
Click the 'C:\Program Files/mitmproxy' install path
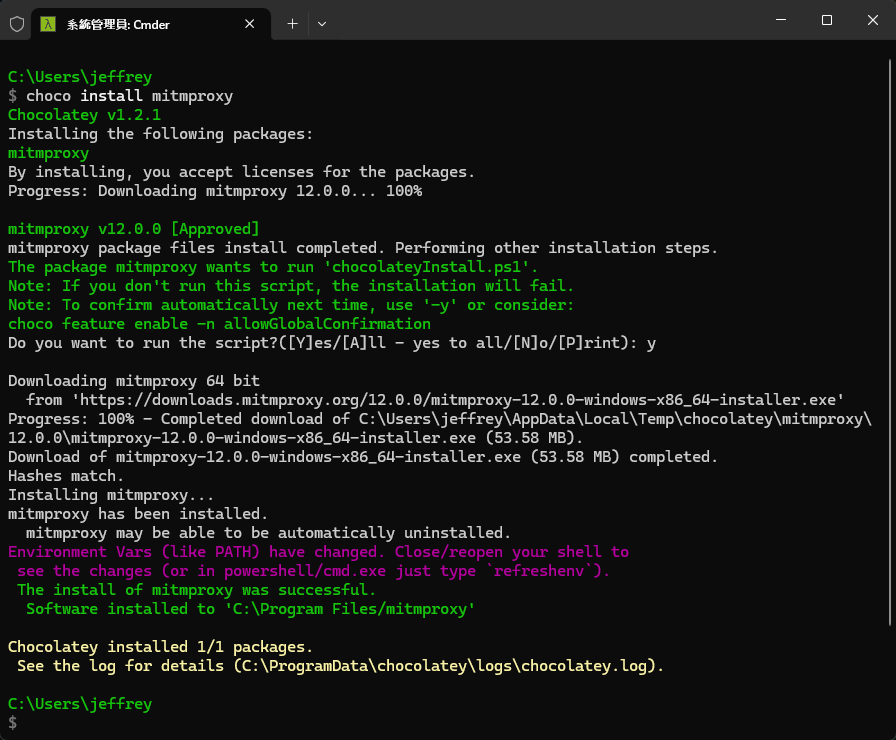[x=349, y=609]
